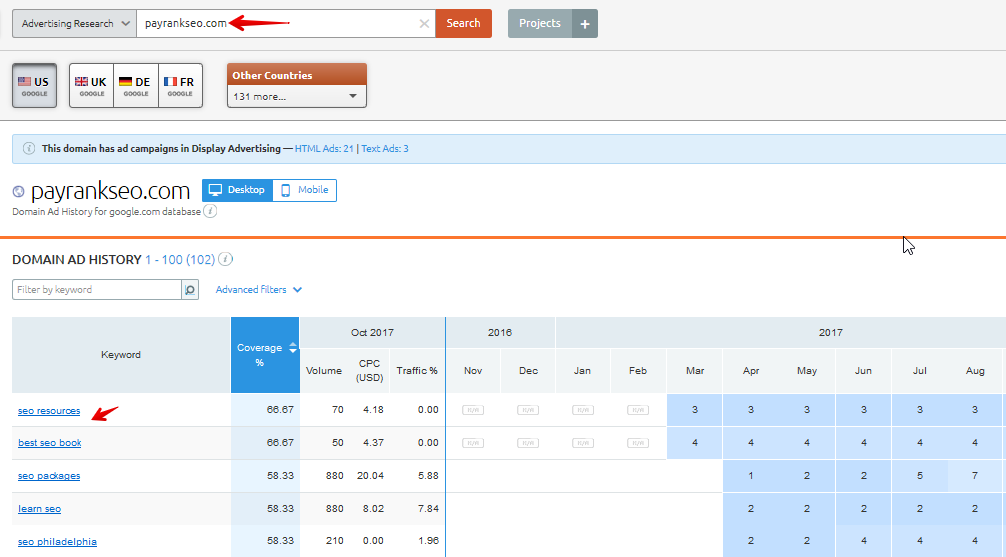The image size is (1006, 557).
Task: Select FR Google database
Action: click(180, 85)
